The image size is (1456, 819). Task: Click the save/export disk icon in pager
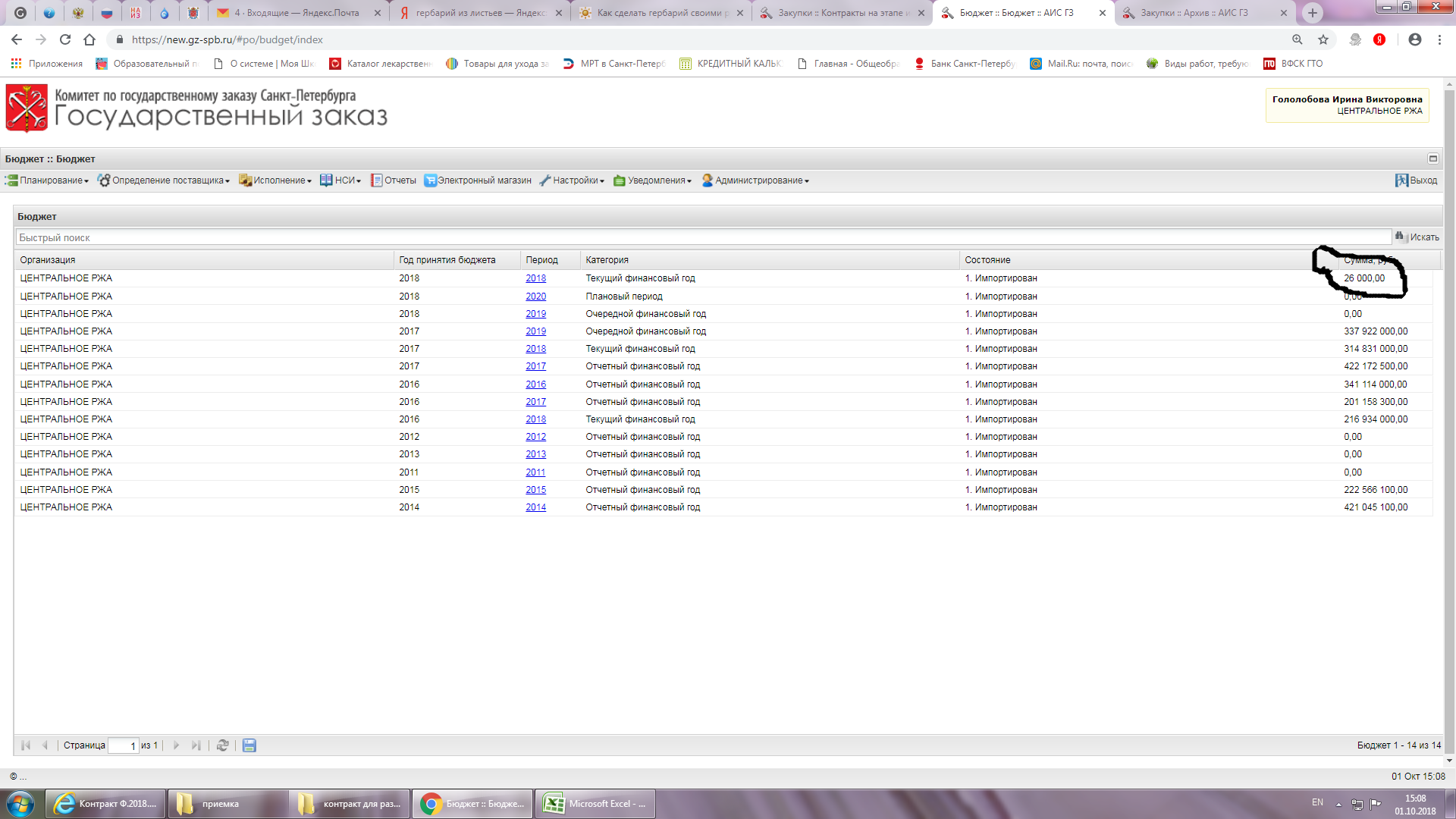pos(249,745)
